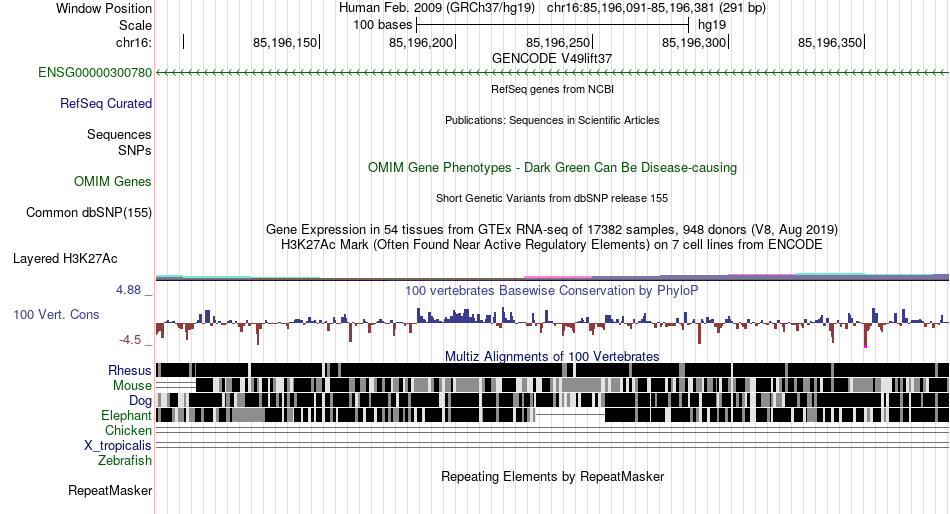Select the Chicken alignment row label
Image resolution: width=950 pixels, height=514 pixels.
point(128,430)
